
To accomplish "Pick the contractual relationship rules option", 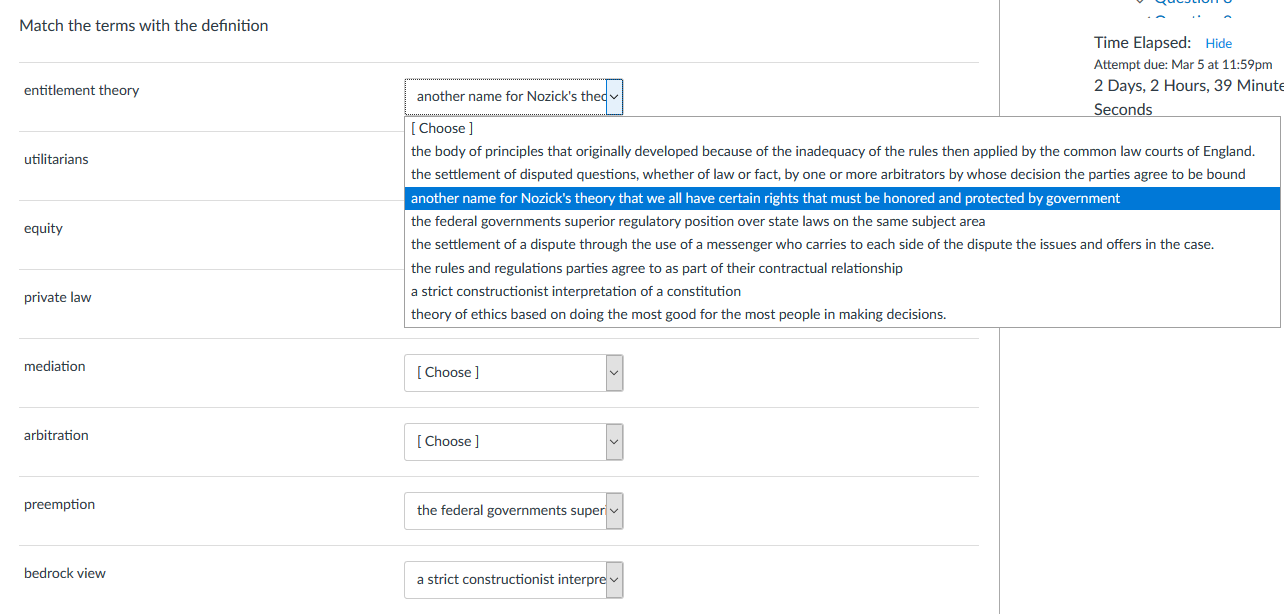I will tap(656, 267).
